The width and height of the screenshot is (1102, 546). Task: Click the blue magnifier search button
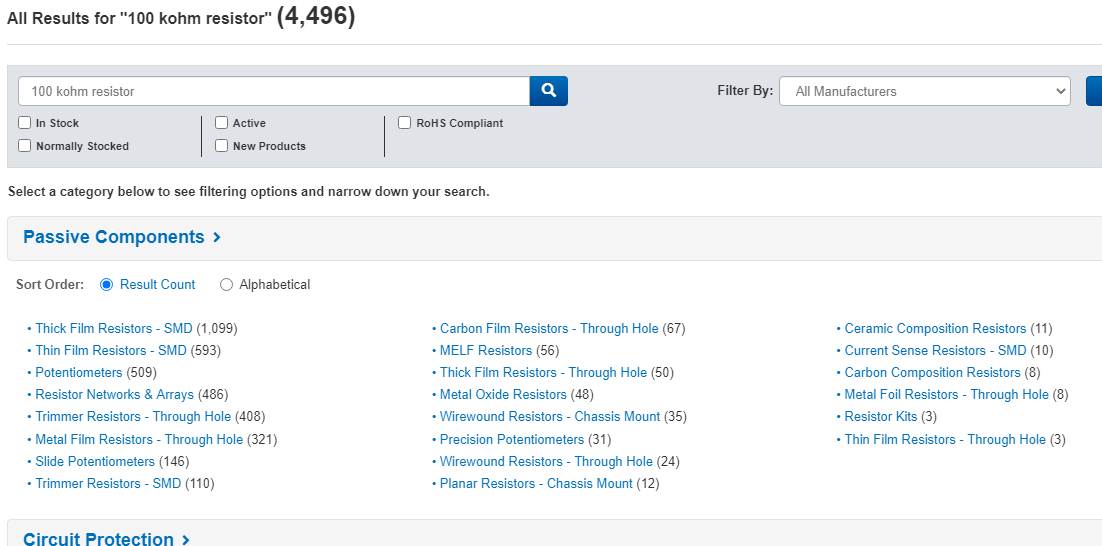[x=548, y=91]
